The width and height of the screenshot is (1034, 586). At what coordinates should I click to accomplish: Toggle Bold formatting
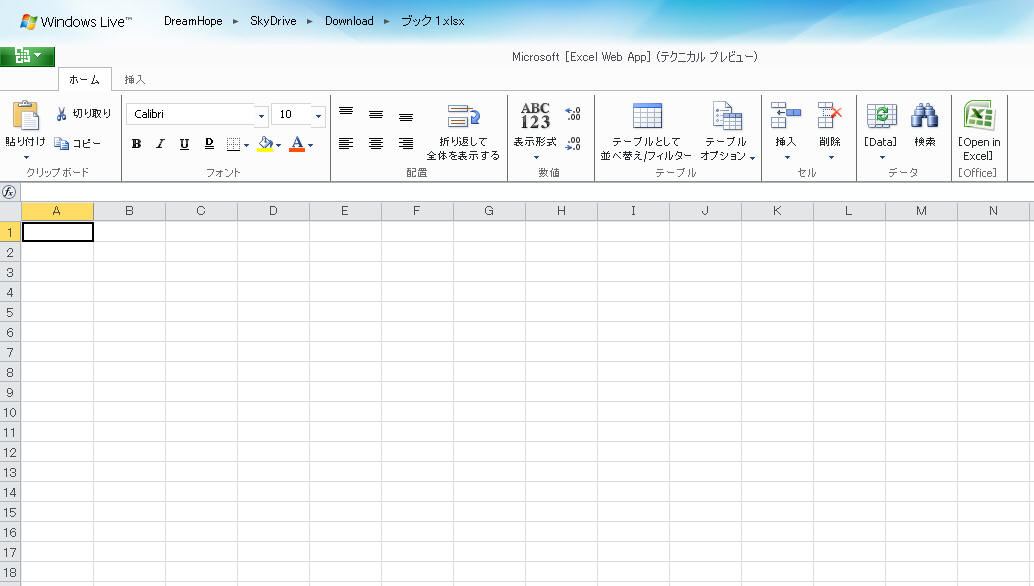[136, 144]
